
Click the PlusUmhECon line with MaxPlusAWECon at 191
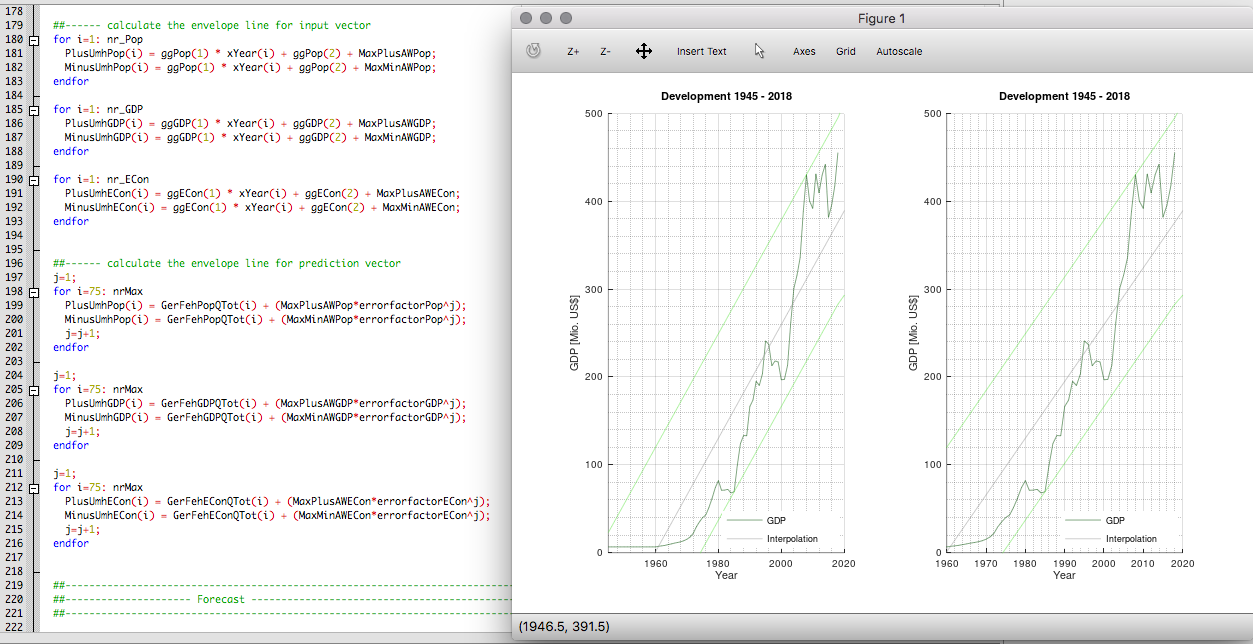[263, 194]
